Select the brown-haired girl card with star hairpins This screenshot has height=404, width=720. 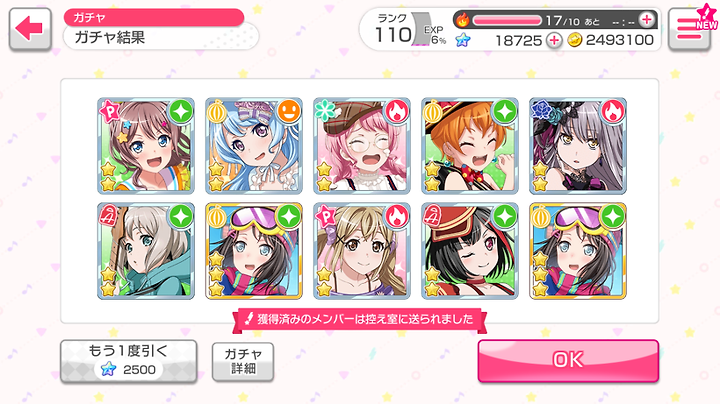[x=146, y=146]
